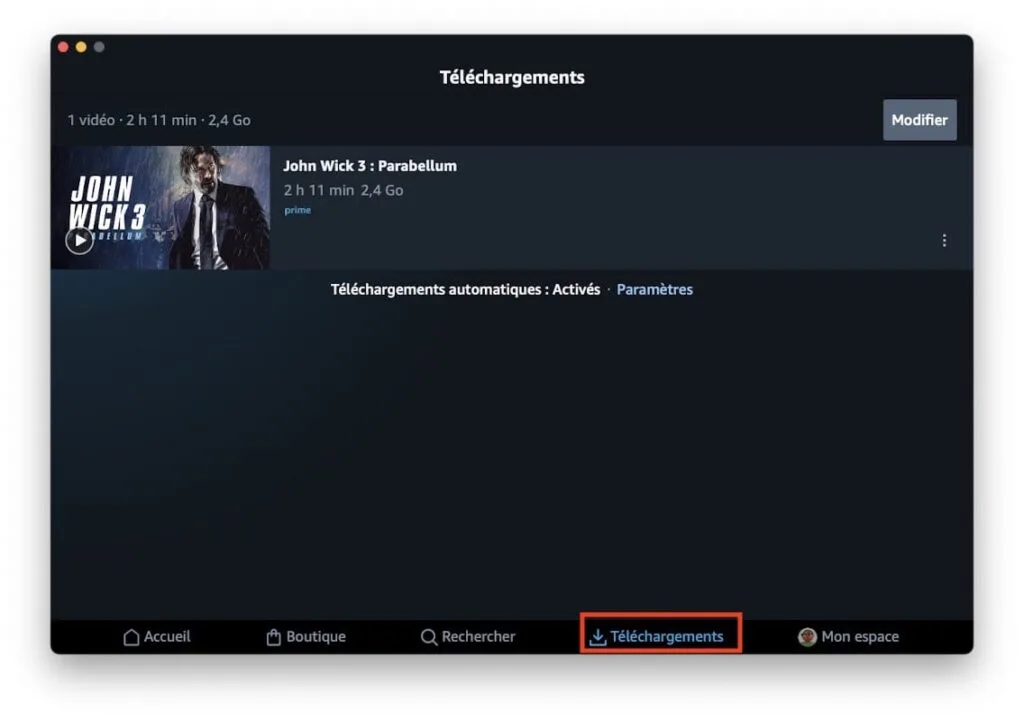
Task: Select the Boutique shopping bag icon
Action: (271, 635)
